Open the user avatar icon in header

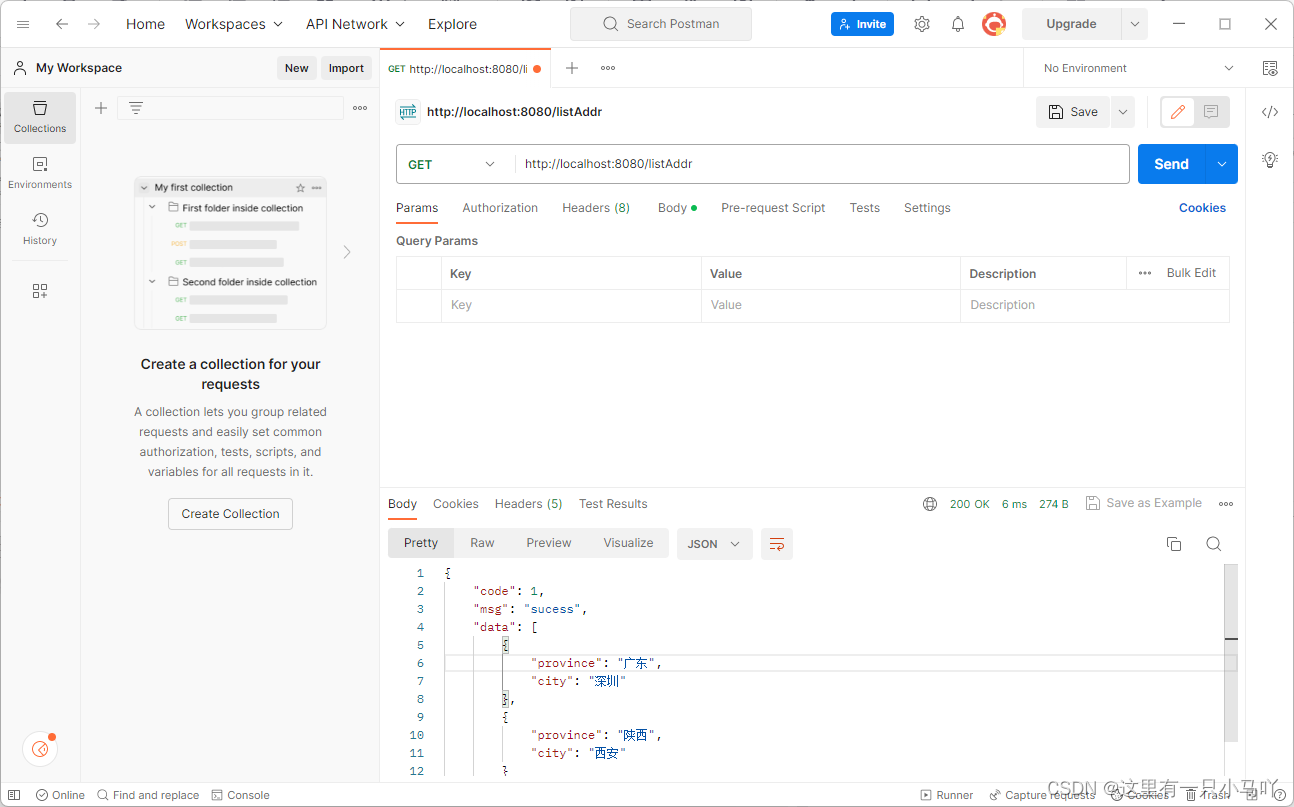[994, 24]
